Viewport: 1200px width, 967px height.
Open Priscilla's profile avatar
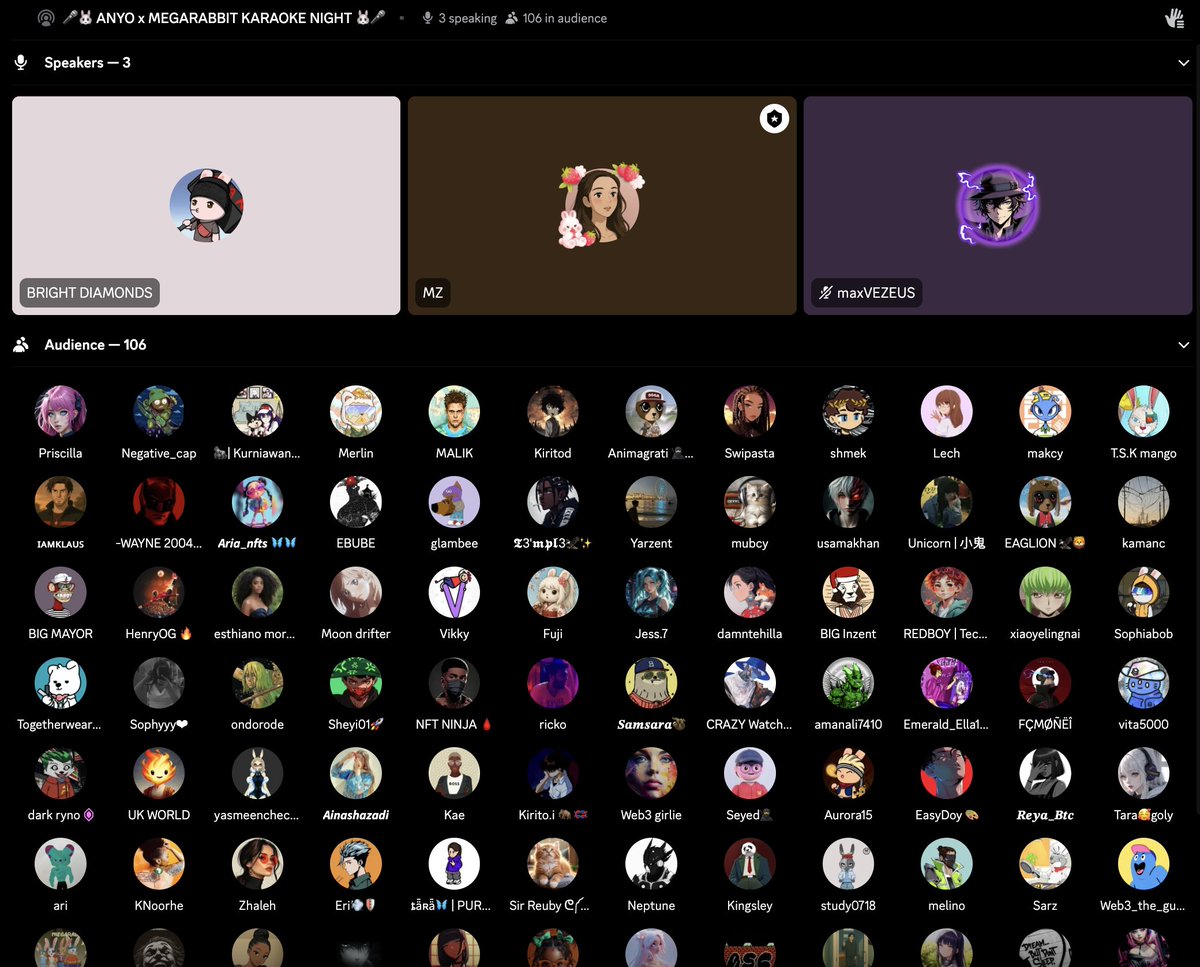[x=60, y=411]
